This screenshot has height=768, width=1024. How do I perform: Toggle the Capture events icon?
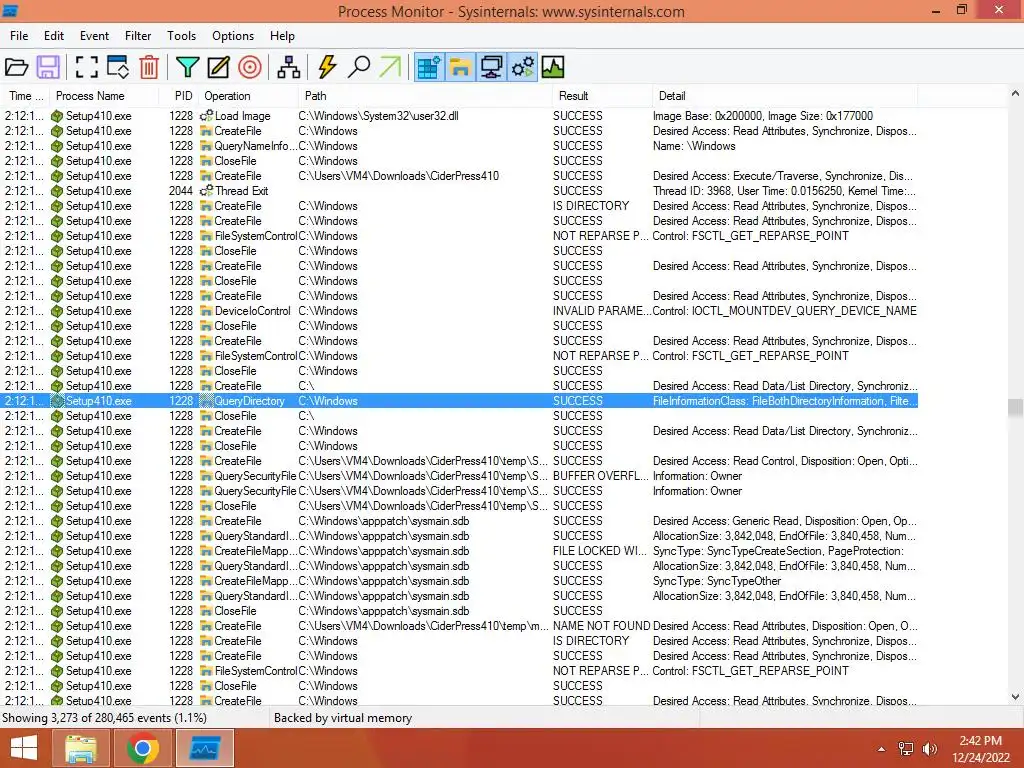pos(86,67)
